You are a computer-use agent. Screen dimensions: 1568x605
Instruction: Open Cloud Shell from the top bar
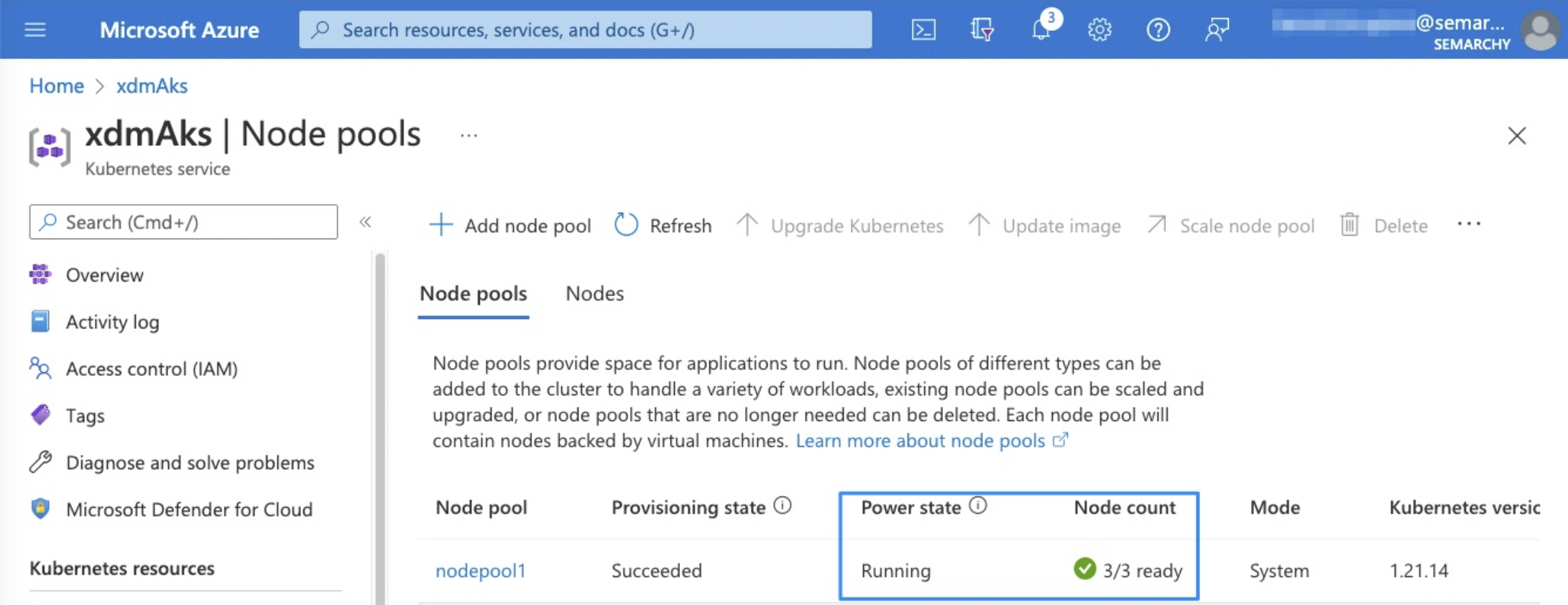pyautogui.click(x=923, y=29)
